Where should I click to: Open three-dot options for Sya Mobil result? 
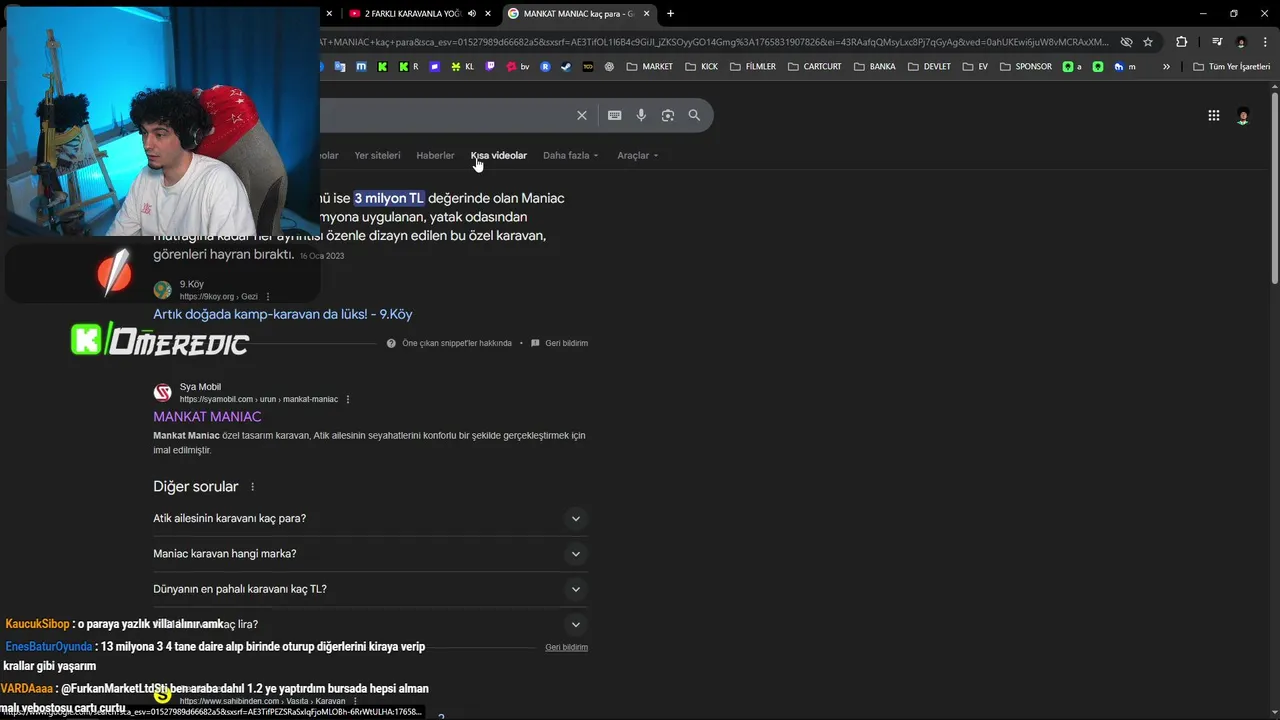348,399
